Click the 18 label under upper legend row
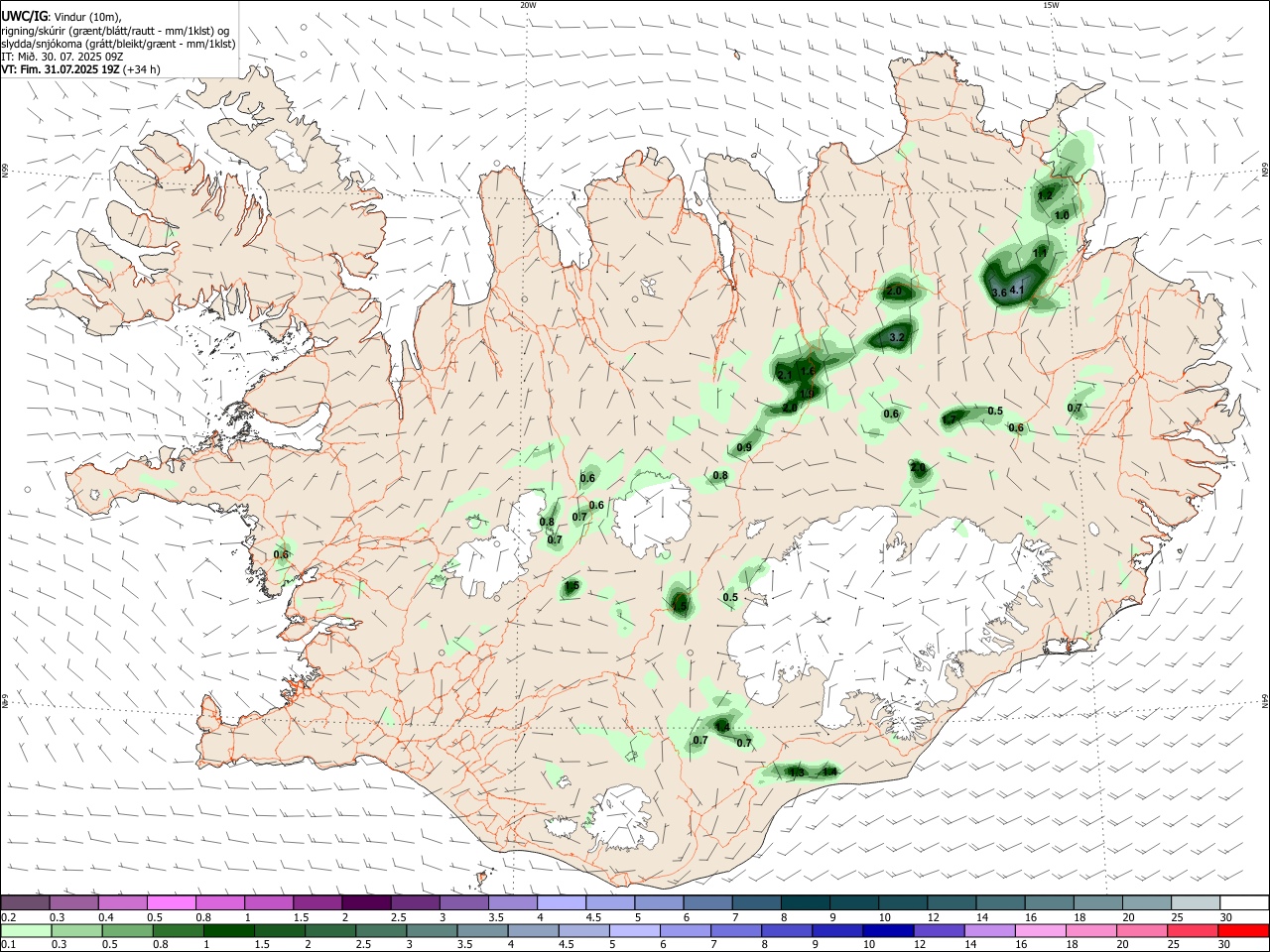Image resolution: width=1270 pixels, height=952 pixels. pos(1079,917)
